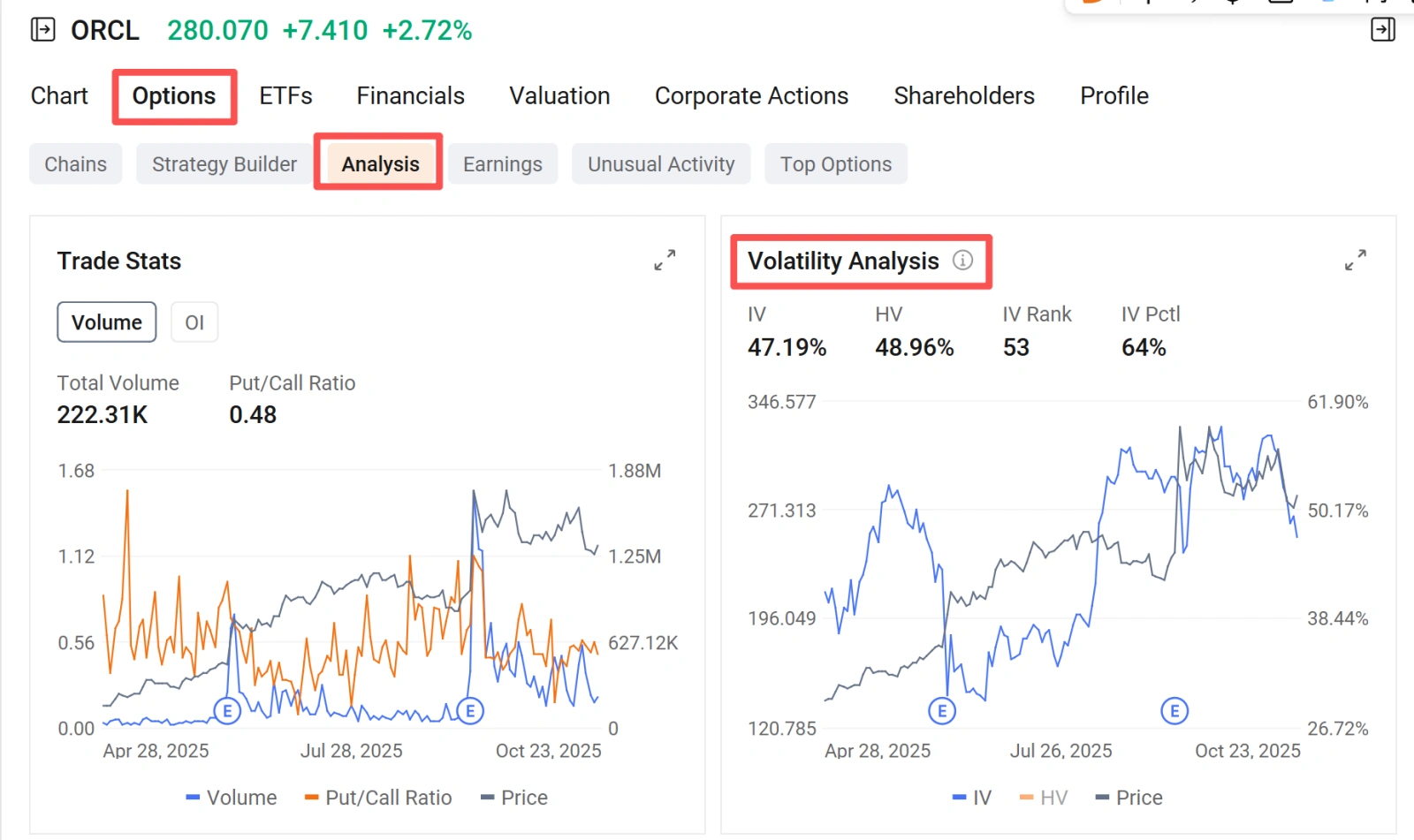
Task: Select the Volume toggle in Trade Stats
Action: point(107,322)
